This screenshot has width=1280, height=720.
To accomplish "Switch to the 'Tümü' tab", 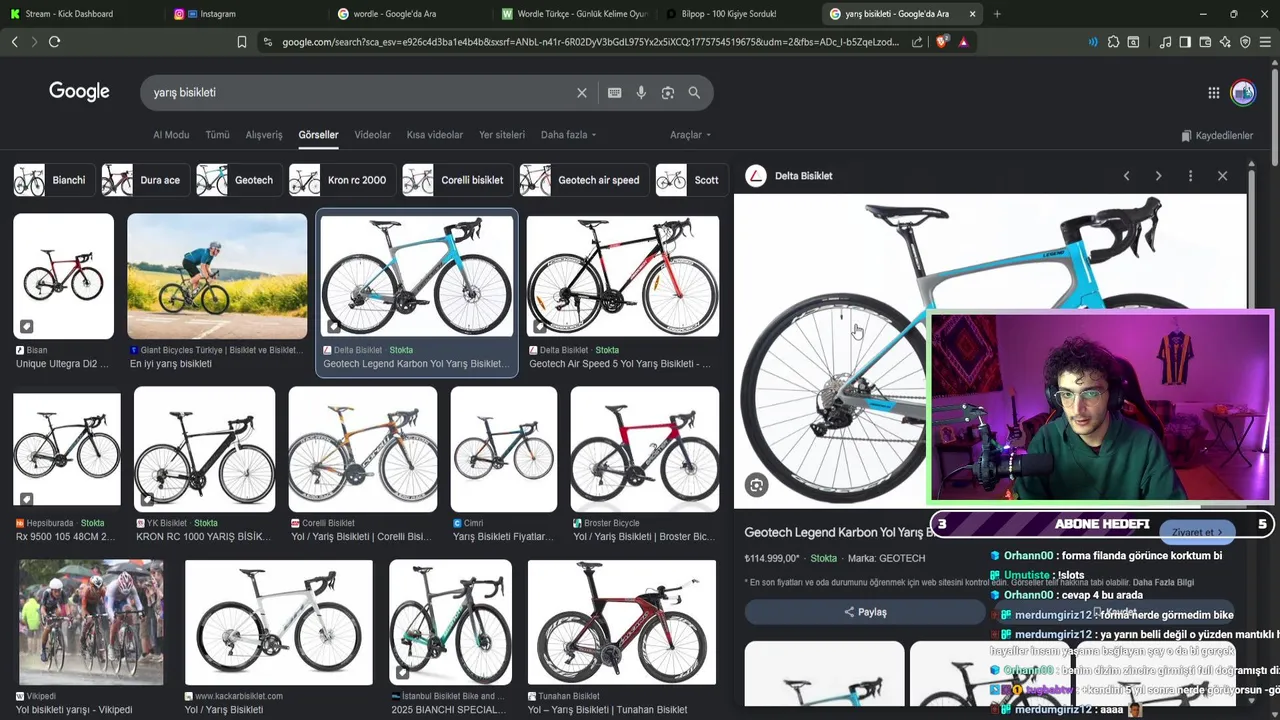I will [x=217, y=135].
